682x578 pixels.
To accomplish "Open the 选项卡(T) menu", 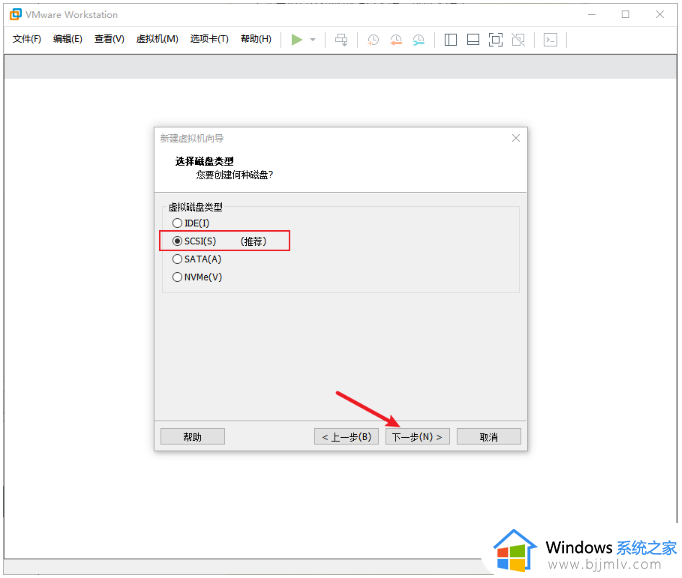I will pos(209,39).
